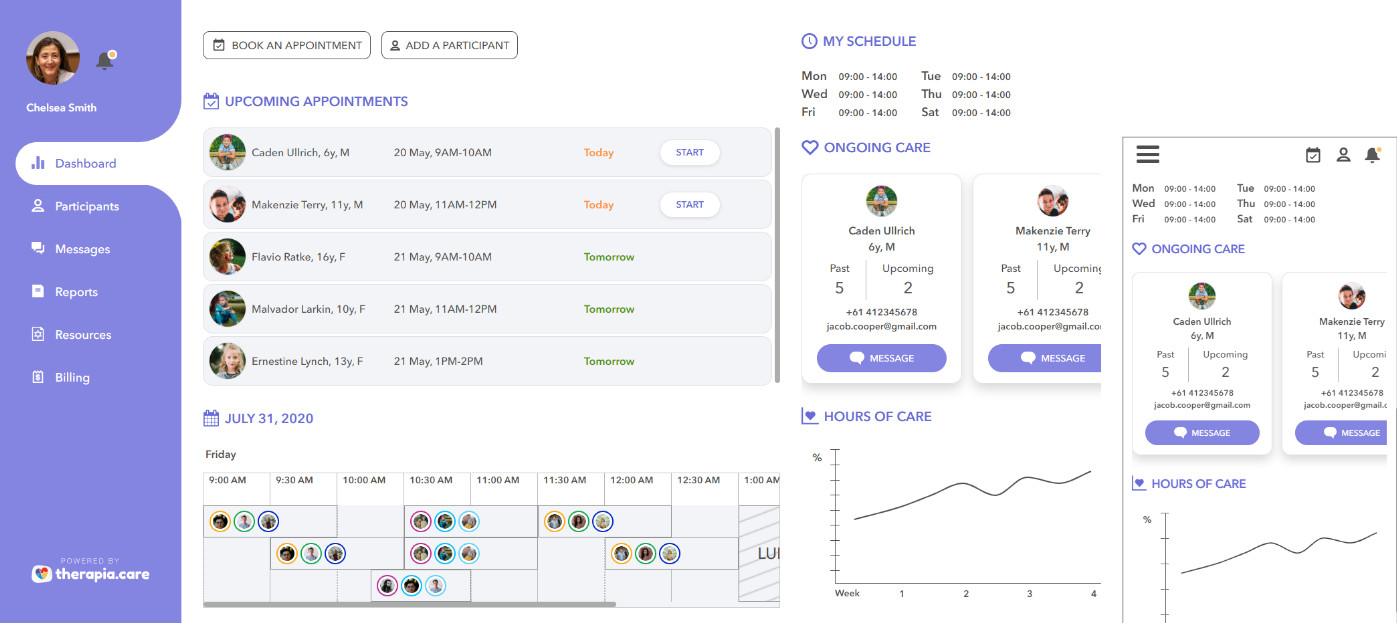This screenshot has width=1397, height=623.
Task: Open the Reports sidebar item
Action: tap(76, 292)
